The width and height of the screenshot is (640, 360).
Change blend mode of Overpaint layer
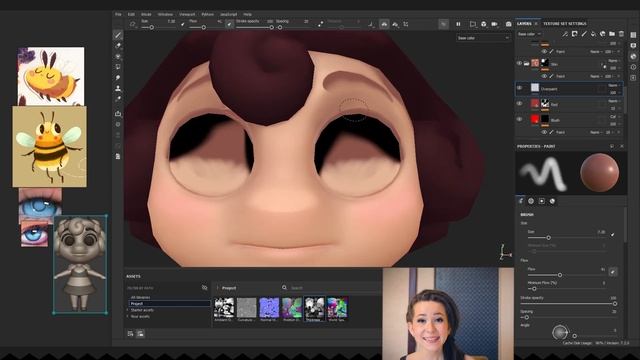pyautogui.click(x=613, y=85)
